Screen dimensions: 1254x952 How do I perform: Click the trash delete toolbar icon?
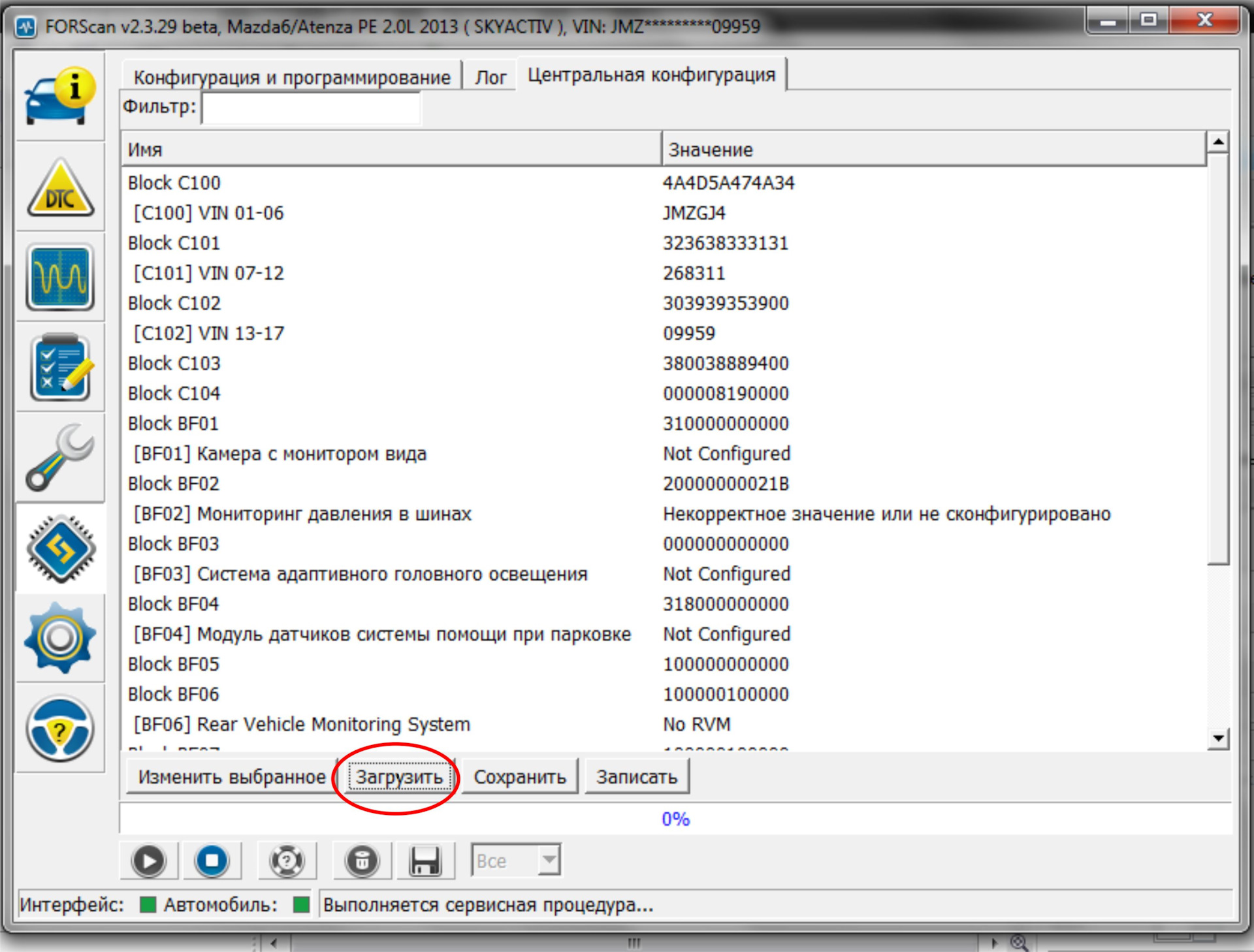pyautogui.click(x=362, y=861)
